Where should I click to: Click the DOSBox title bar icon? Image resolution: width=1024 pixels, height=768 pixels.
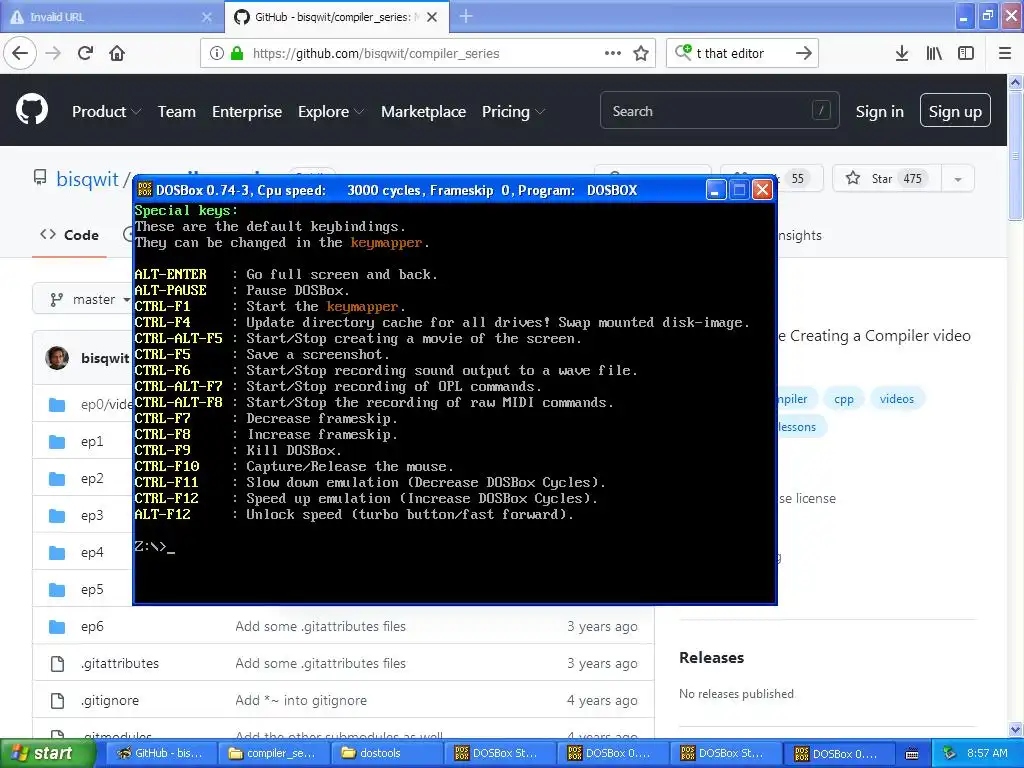(144, 190)
